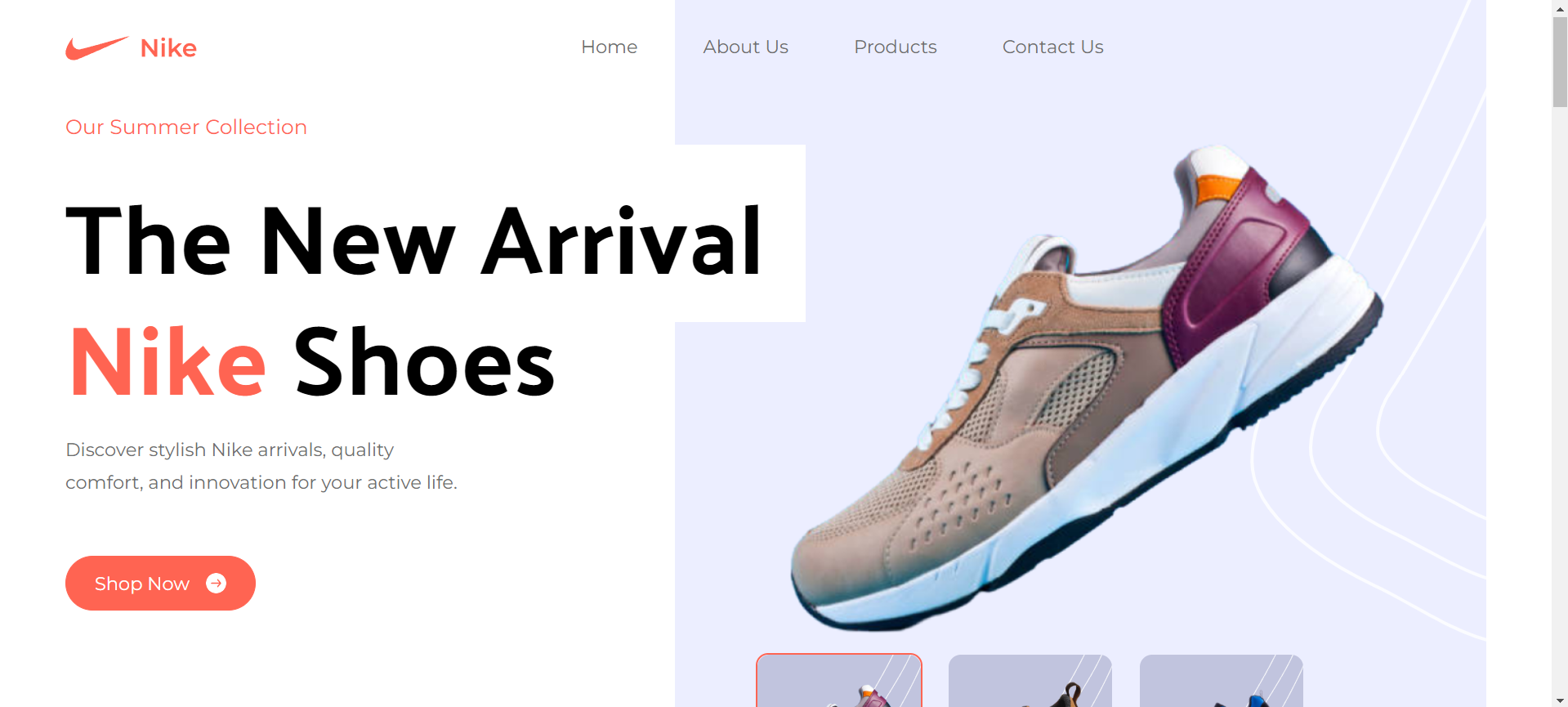Click the Our Summer Collection label
The image size is (1568, 707).
click(186, 128)
